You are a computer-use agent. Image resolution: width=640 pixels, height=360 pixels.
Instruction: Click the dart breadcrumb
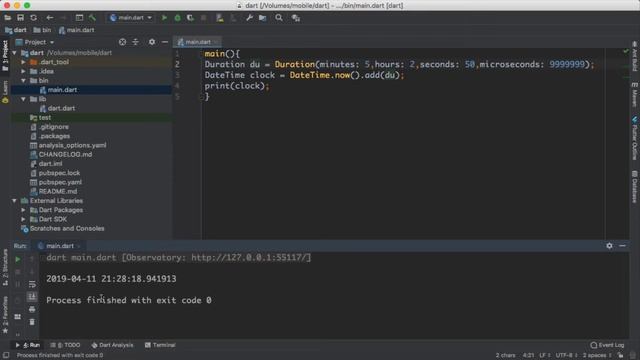[16, 30]
